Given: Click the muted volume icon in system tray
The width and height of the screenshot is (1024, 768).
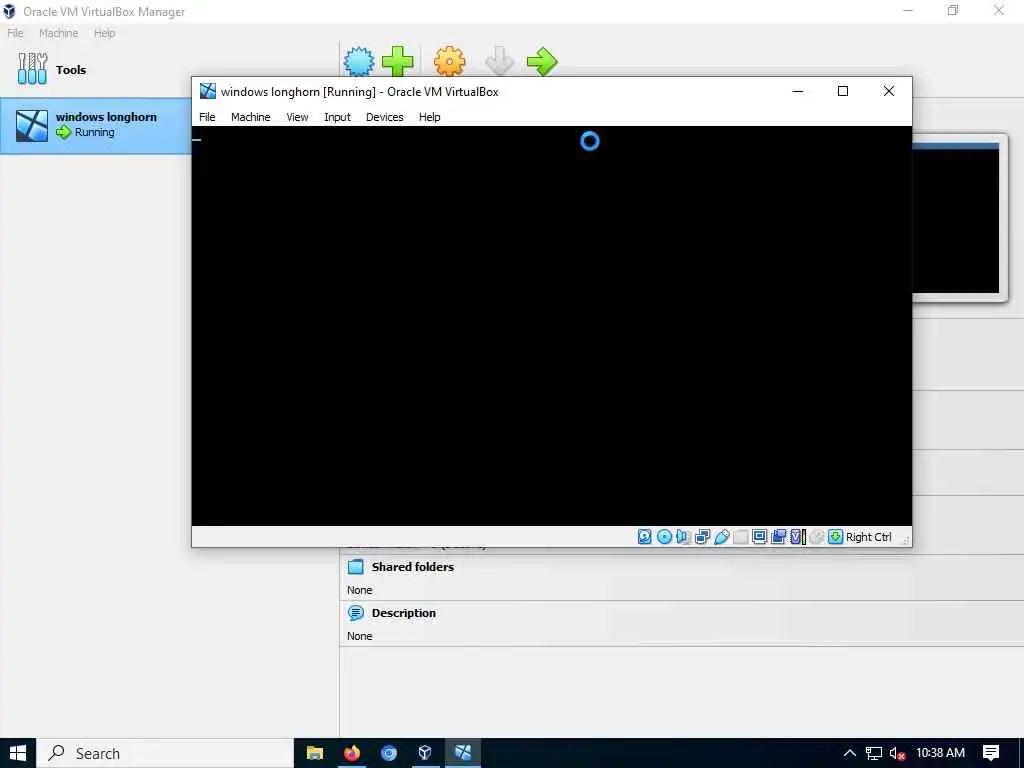Looking at the screenshot, I should coord(897,753).
